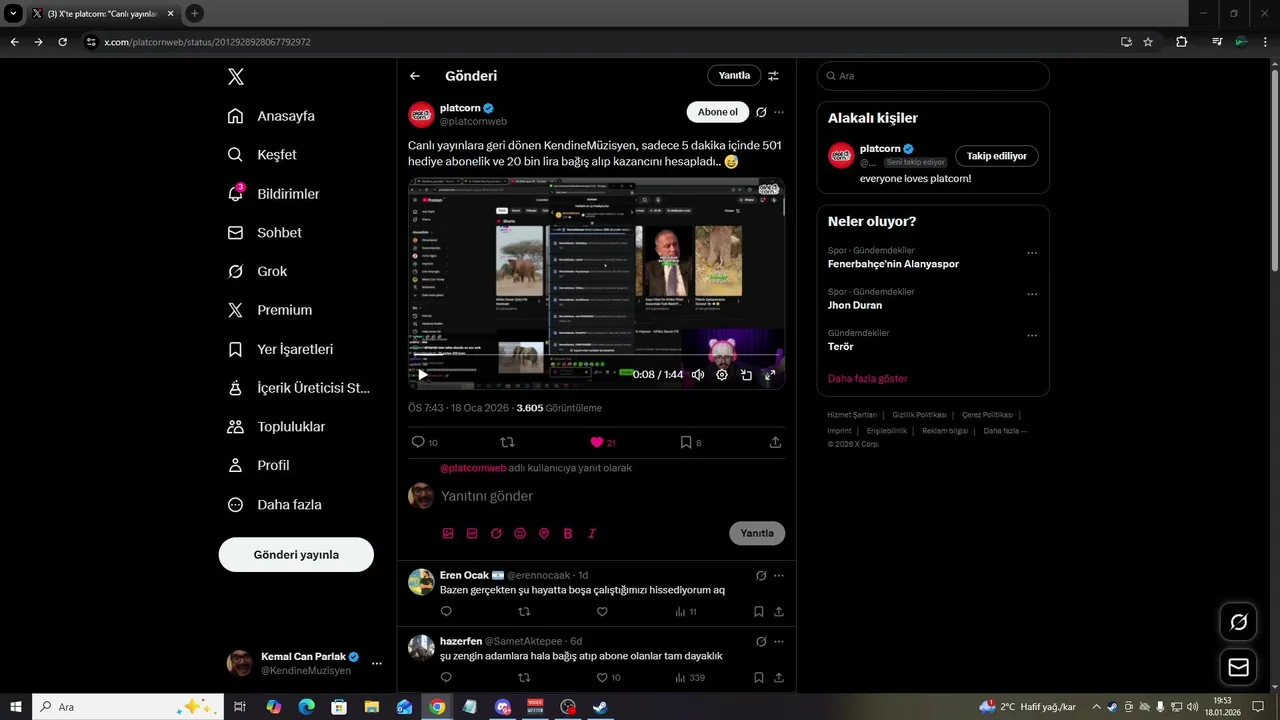Open the floating messages button
Image resolution: width=1280 pixels, height=720 pixels.
pos(1239,667)
